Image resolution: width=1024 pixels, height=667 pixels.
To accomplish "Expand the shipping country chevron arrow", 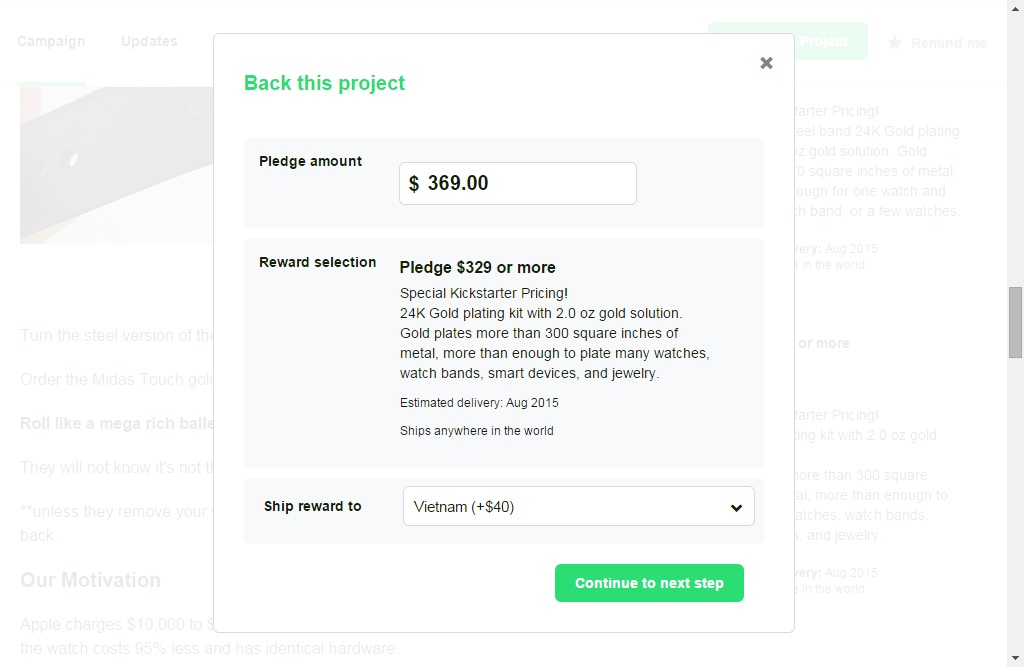I will [736, 507].
